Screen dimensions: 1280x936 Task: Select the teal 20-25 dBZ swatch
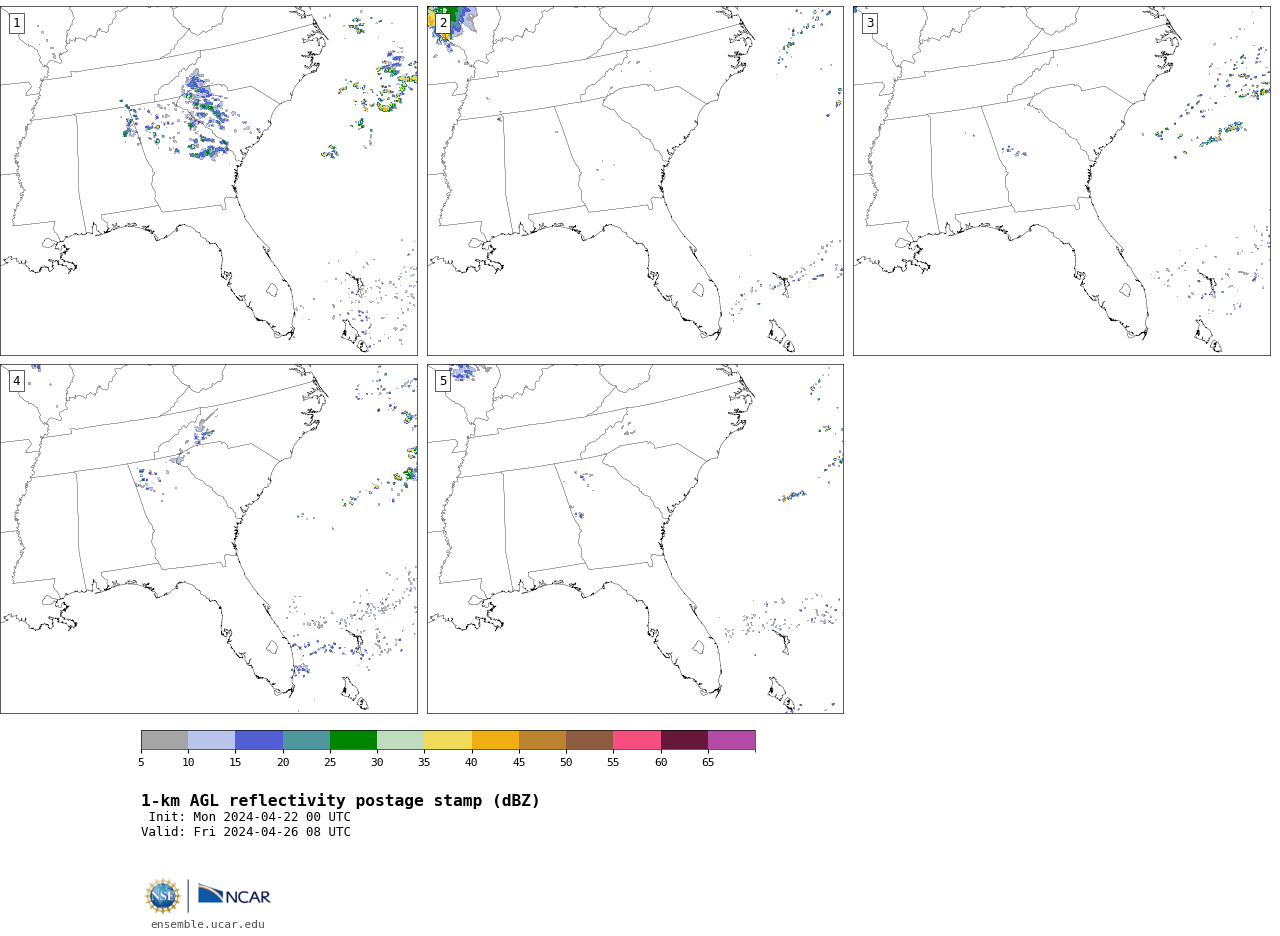tap(306, 740)
